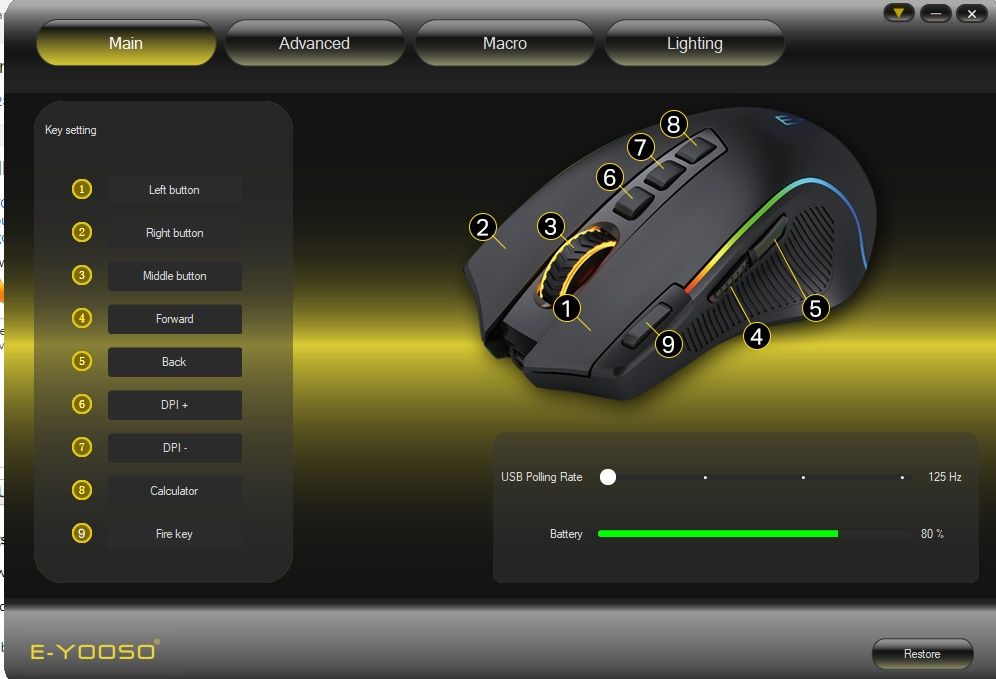Close the E-YOOSO window
Viewport: 996px width, 679px height.
[972, 13]
